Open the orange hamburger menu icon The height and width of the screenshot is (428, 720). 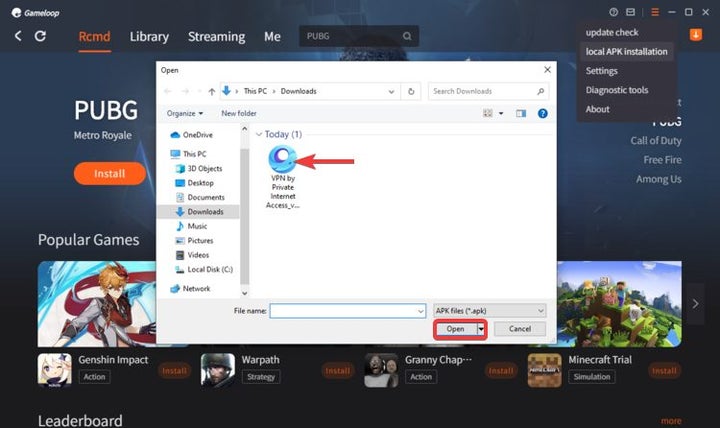point(654,12)
